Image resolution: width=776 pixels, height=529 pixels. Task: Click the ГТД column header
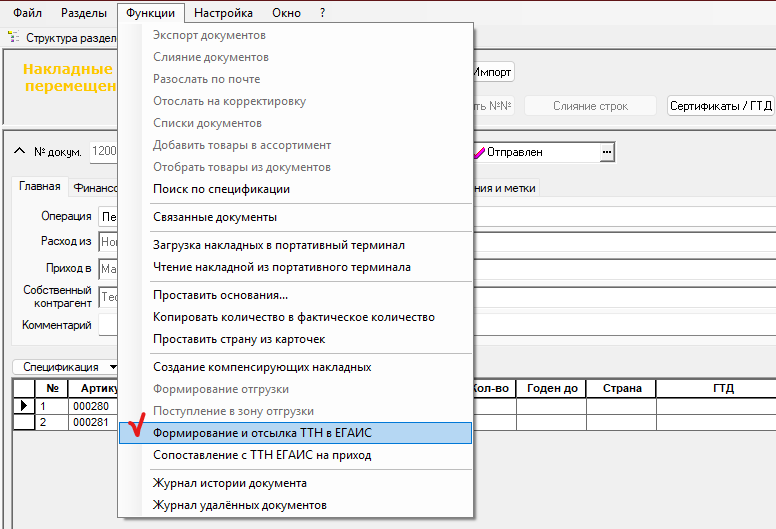click(717, 388)
